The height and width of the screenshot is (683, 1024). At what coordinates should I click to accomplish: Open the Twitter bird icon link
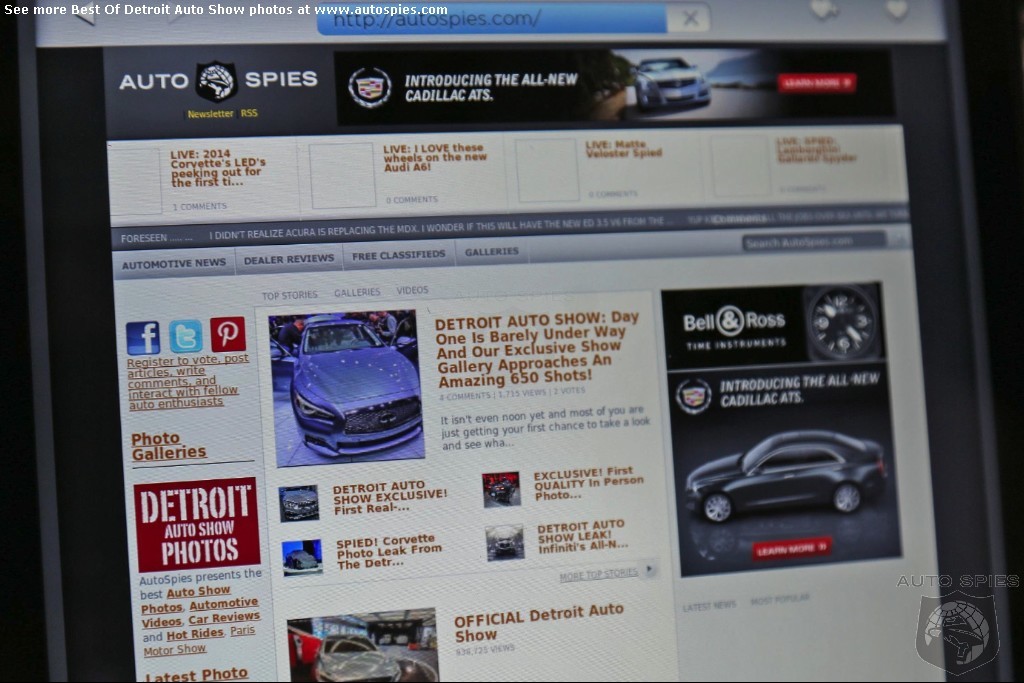pyautogui.click(x=185, y=336)
